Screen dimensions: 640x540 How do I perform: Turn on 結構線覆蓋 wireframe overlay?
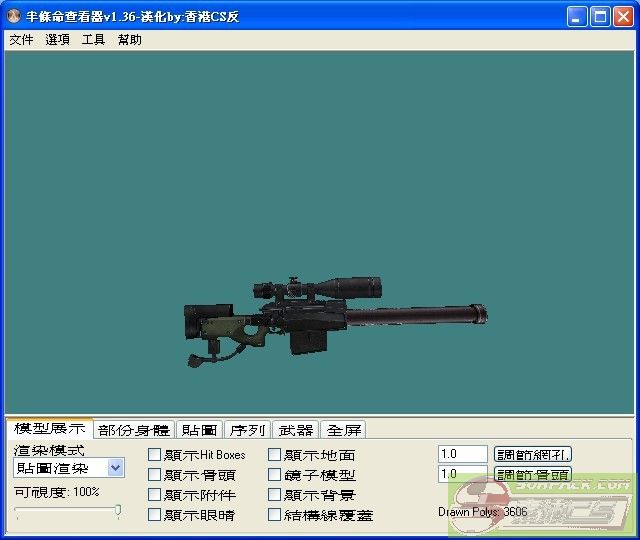(274, 515)
